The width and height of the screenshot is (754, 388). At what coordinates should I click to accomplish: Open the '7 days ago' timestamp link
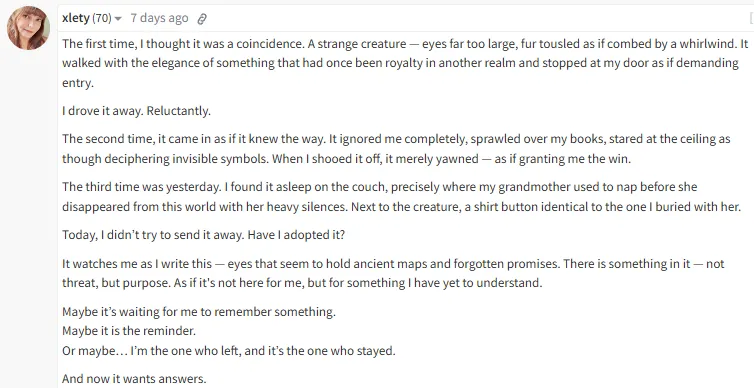[159, 18]
